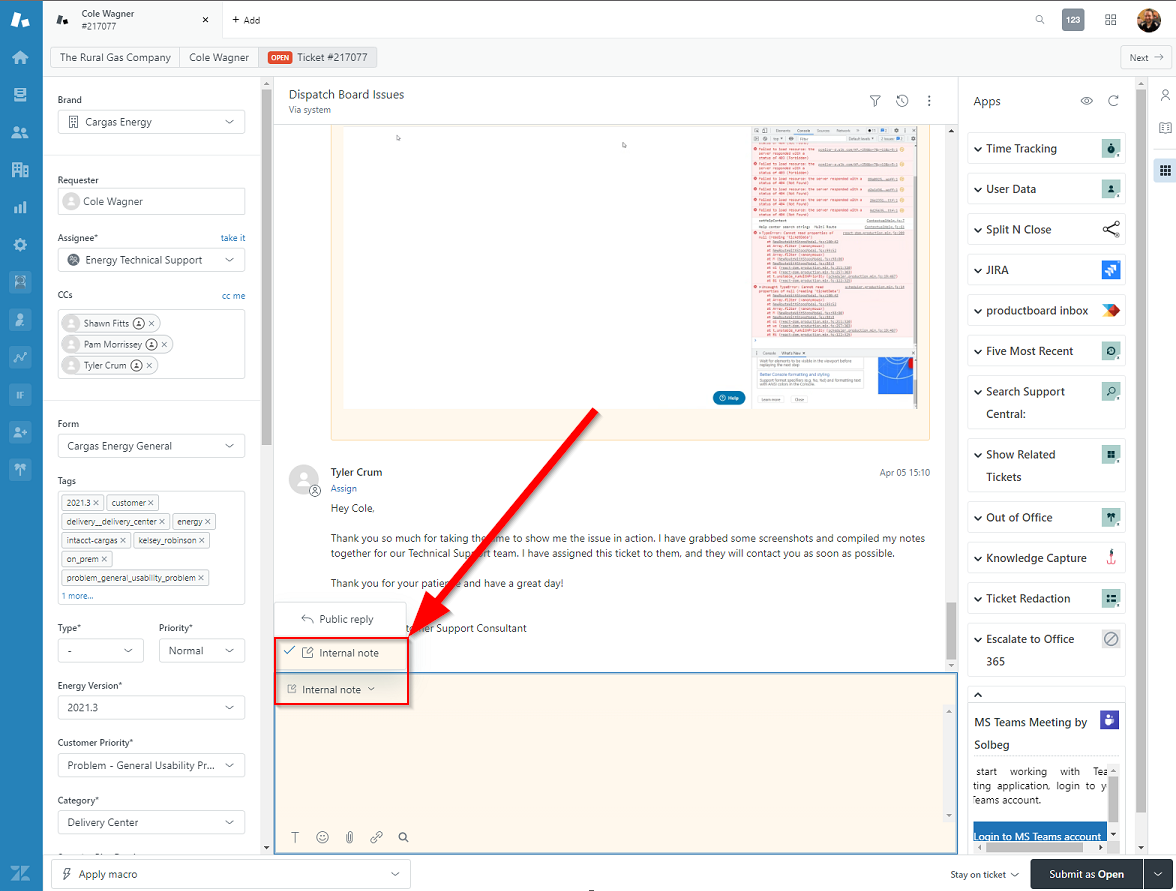The height and width of the screenshot is (891, 1176).
Task: Open the Organizations icon in sidebar
Action: coord(20,170)
